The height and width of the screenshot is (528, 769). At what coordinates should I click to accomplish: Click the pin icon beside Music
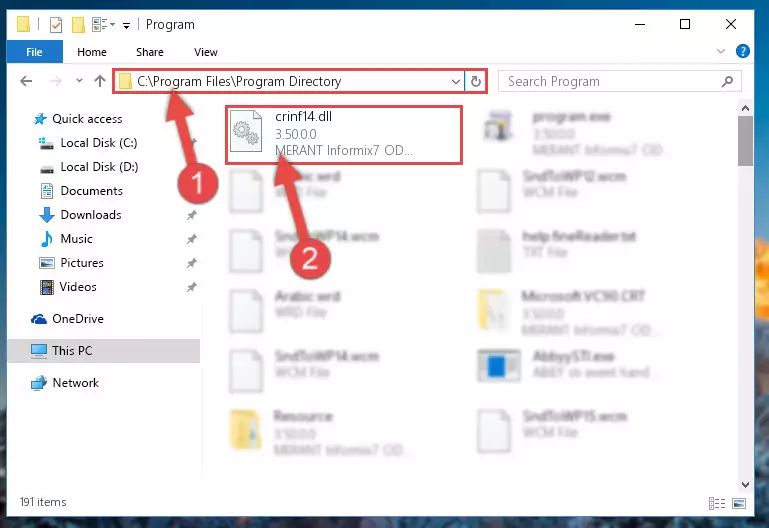[x=192, y=239]
